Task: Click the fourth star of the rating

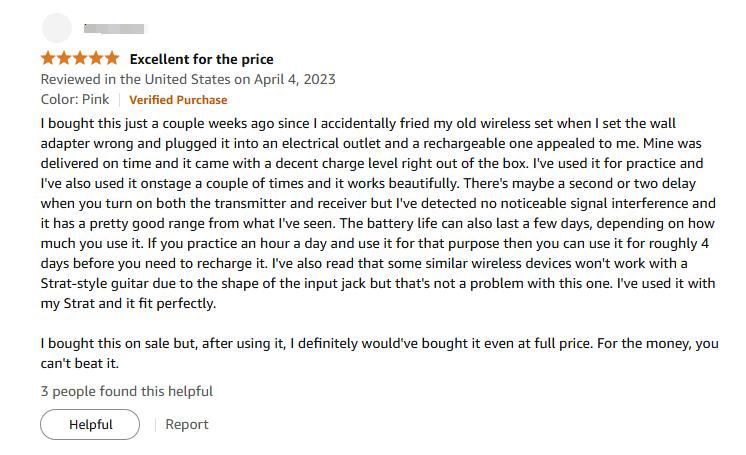Action: point(96,58)
